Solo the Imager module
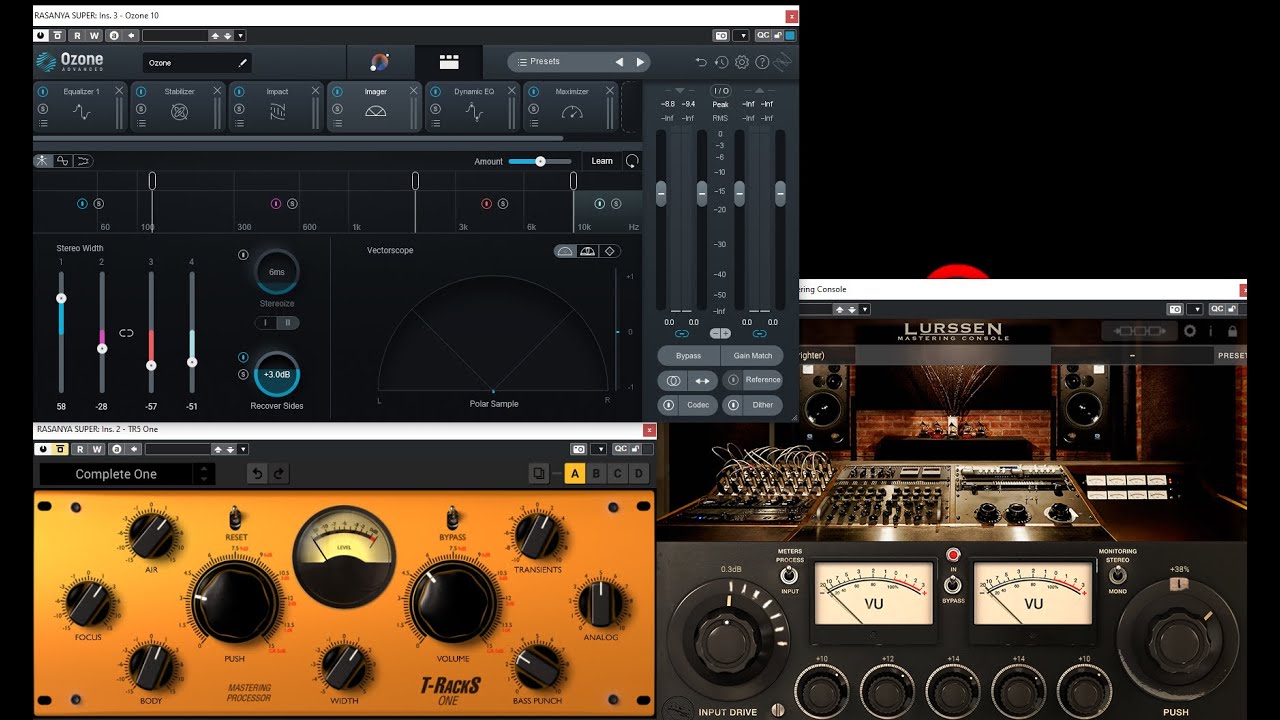 (x=337, y=108)
